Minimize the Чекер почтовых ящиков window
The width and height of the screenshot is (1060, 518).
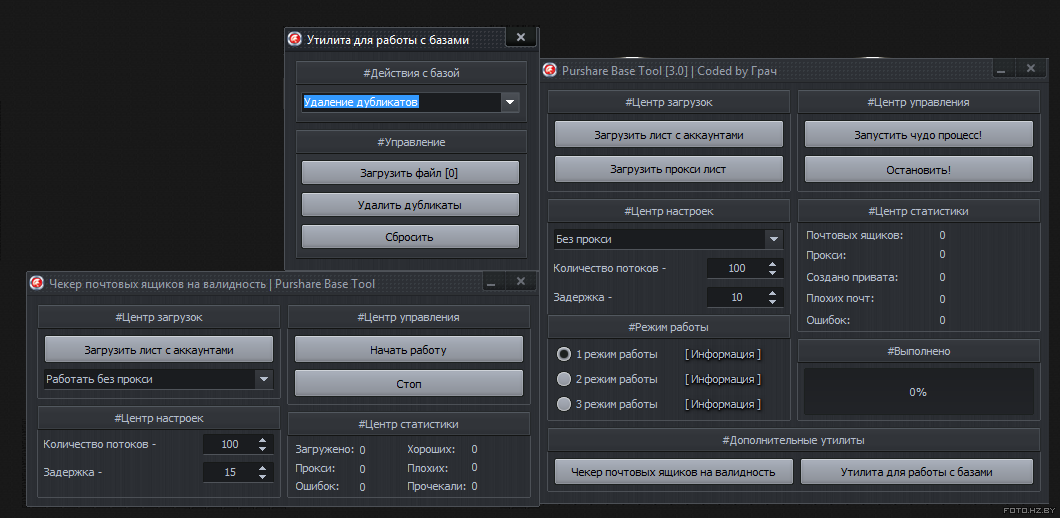[492, 283]
